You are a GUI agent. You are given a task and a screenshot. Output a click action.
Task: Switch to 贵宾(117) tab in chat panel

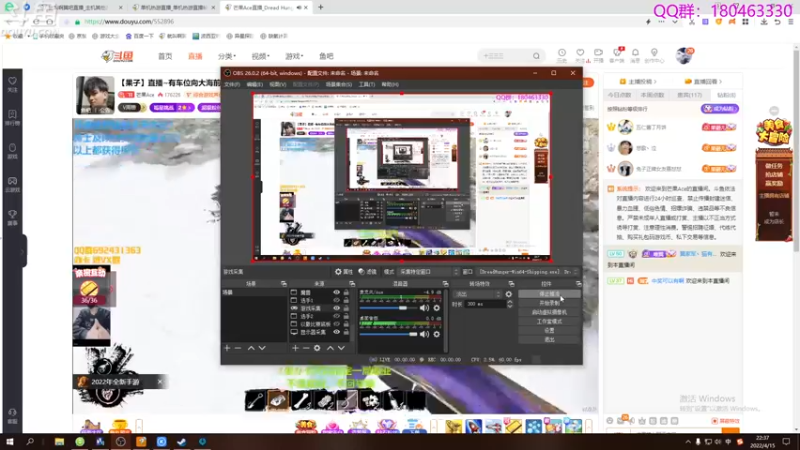point(689,95)
